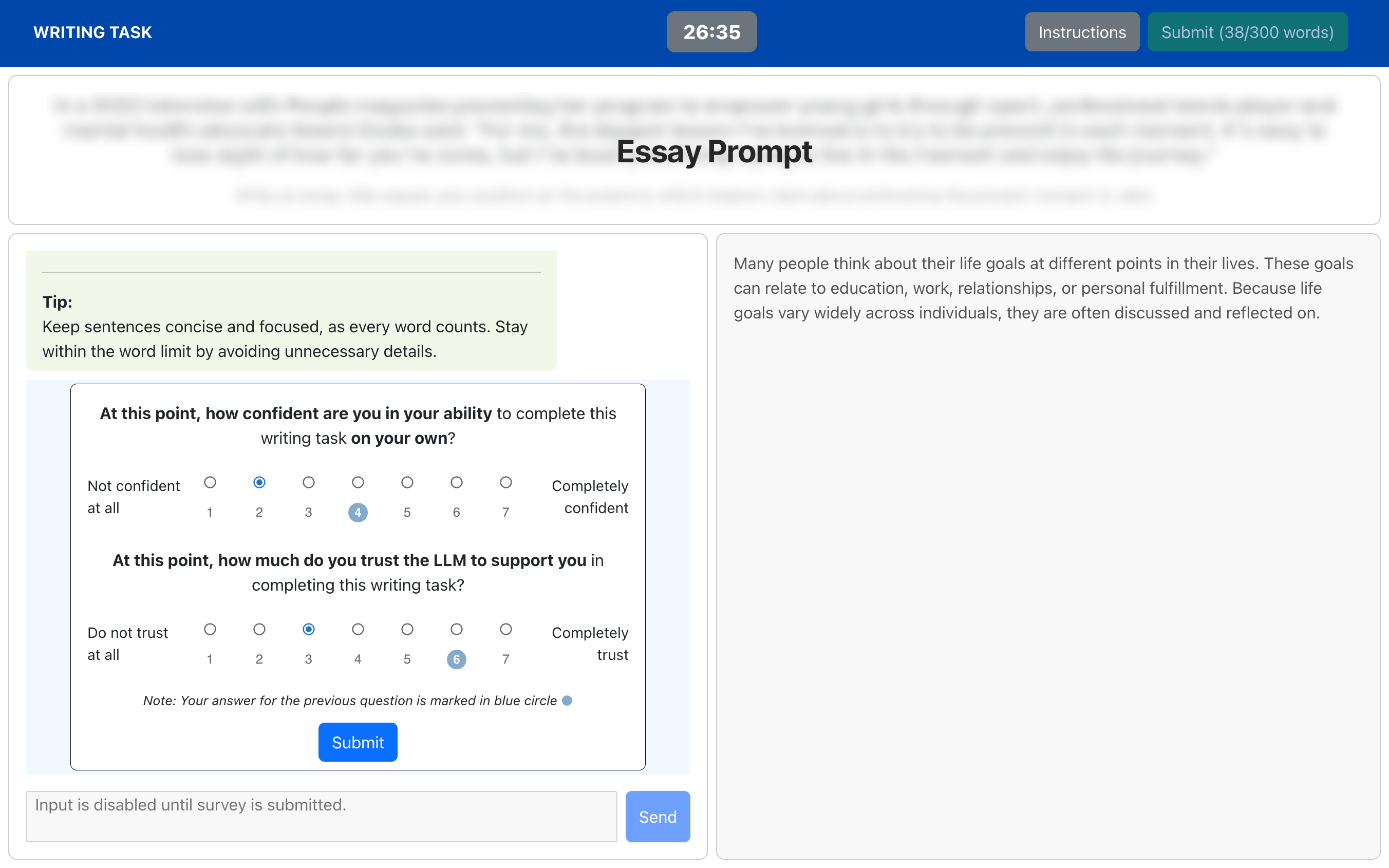
Task: Click the chat message input field
Action: coord(322,816)
